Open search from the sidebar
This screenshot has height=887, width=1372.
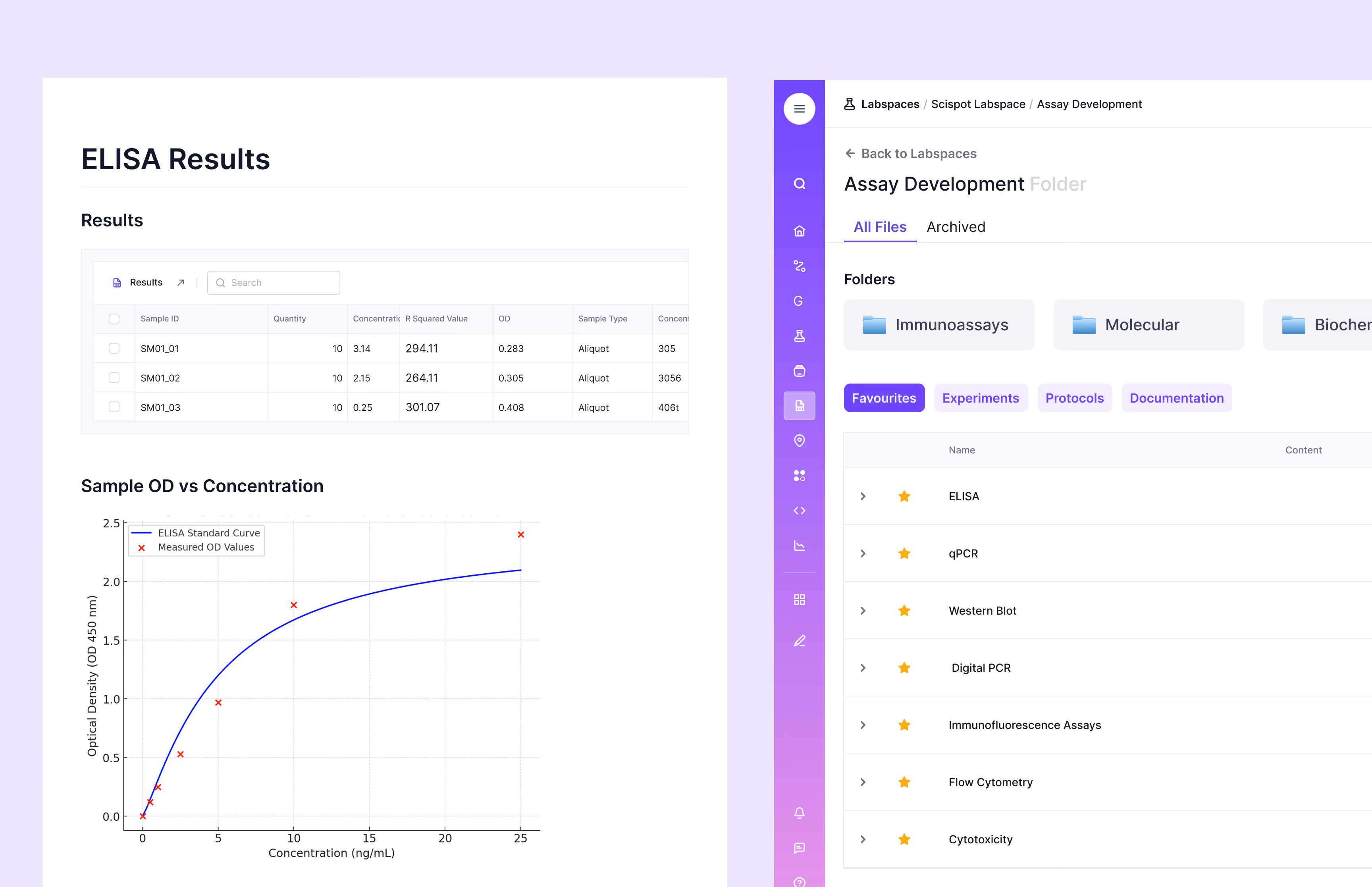(x=799, y=184)
